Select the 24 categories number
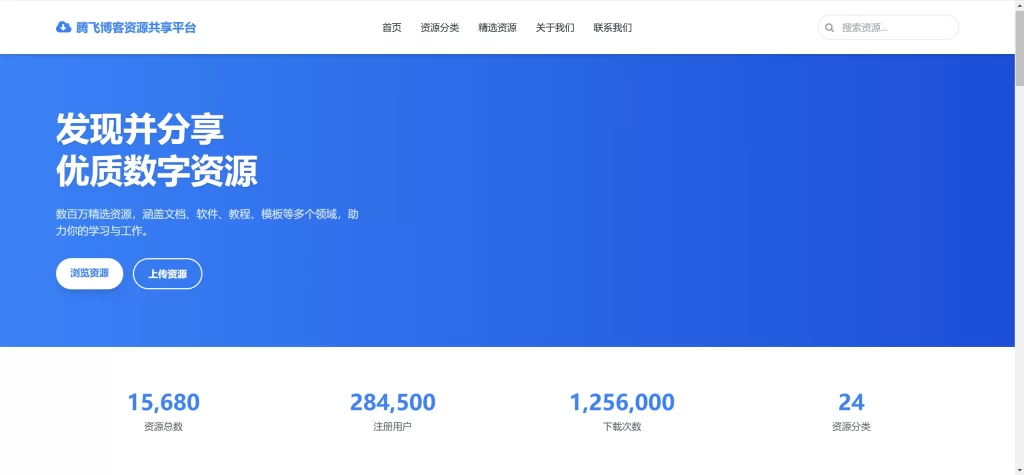 pos(851,402)
